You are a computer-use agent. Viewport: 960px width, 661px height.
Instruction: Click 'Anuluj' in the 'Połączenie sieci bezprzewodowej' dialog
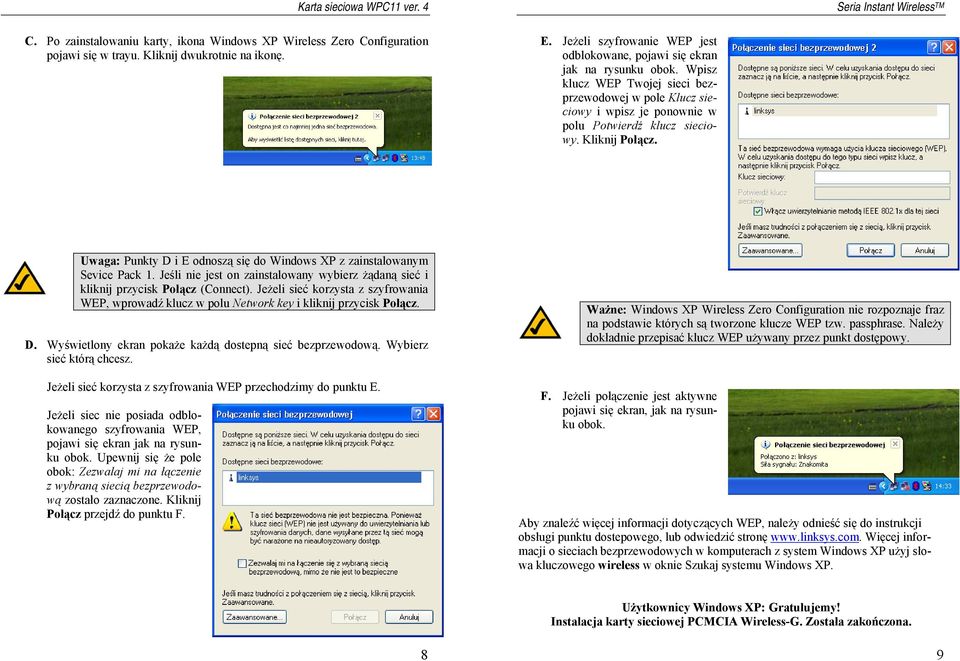409,617
